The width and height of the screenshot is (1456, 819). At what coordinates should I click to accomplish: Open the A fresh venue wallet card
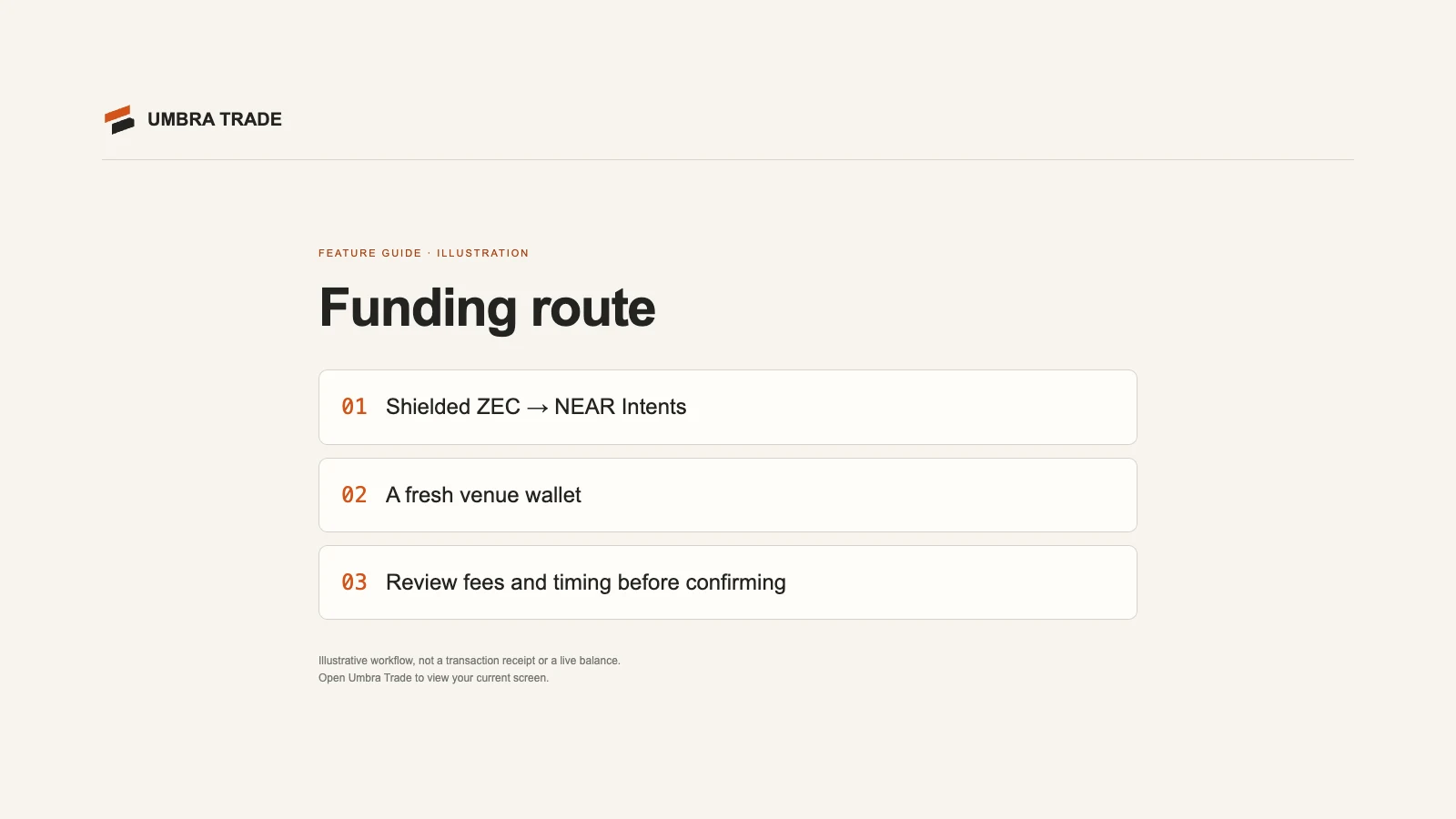click(x=728, y=495)
